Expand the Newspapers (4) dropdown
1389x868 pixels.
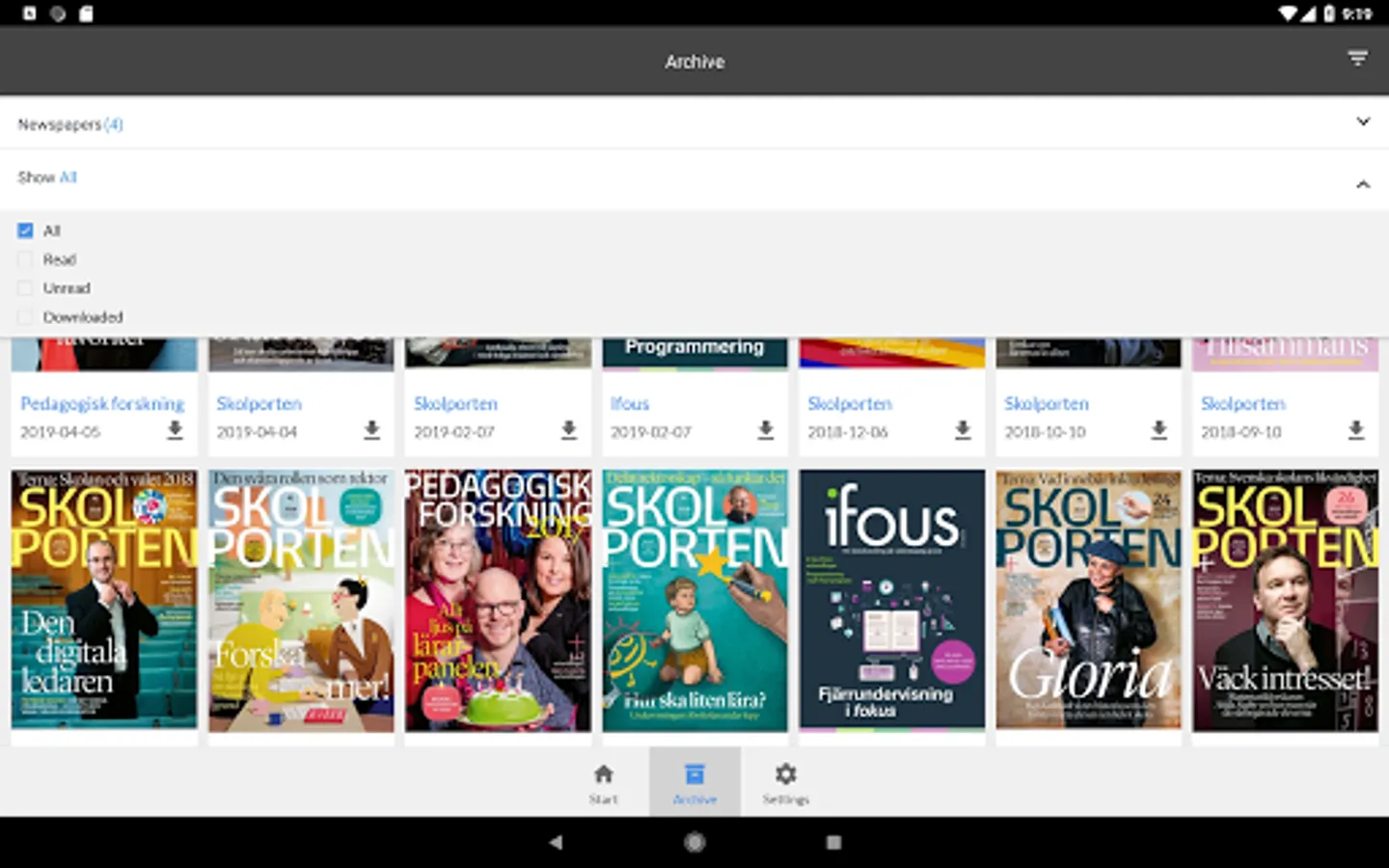pyautogui.click(x=694, y=122)
